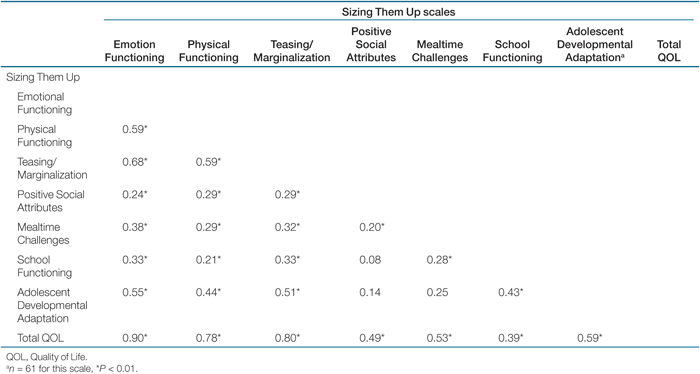Click the Adolescent Developmental Adaptation column header
The width and height of the screenshot is (700, 374).
595,45
